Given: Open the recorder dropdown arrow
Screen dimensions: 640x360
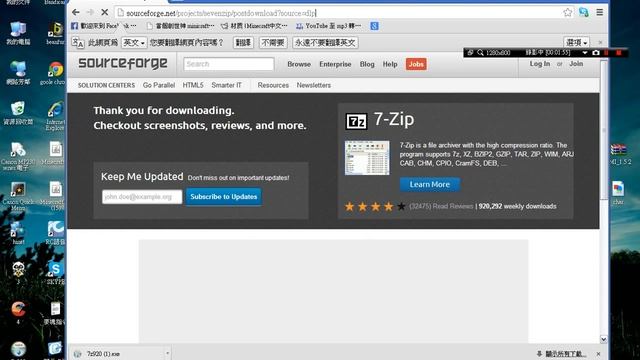Looking at the screenshot, I should click(584, 53).
